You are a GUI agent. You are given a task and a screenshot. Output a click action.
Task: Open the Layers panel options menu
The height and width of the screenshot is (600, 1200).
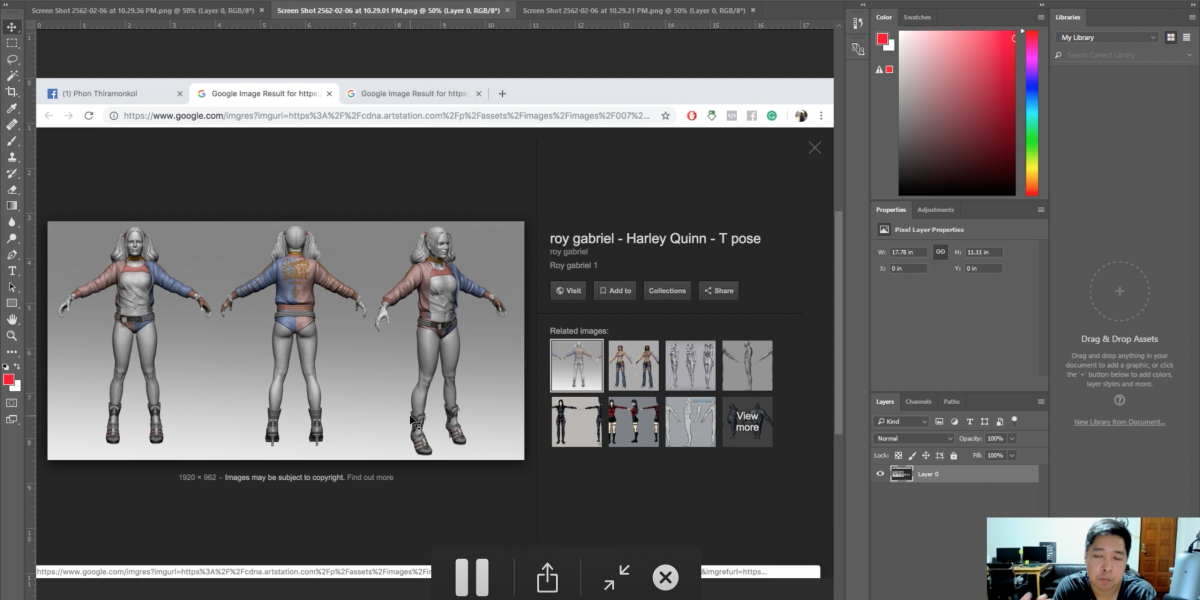1041,402
